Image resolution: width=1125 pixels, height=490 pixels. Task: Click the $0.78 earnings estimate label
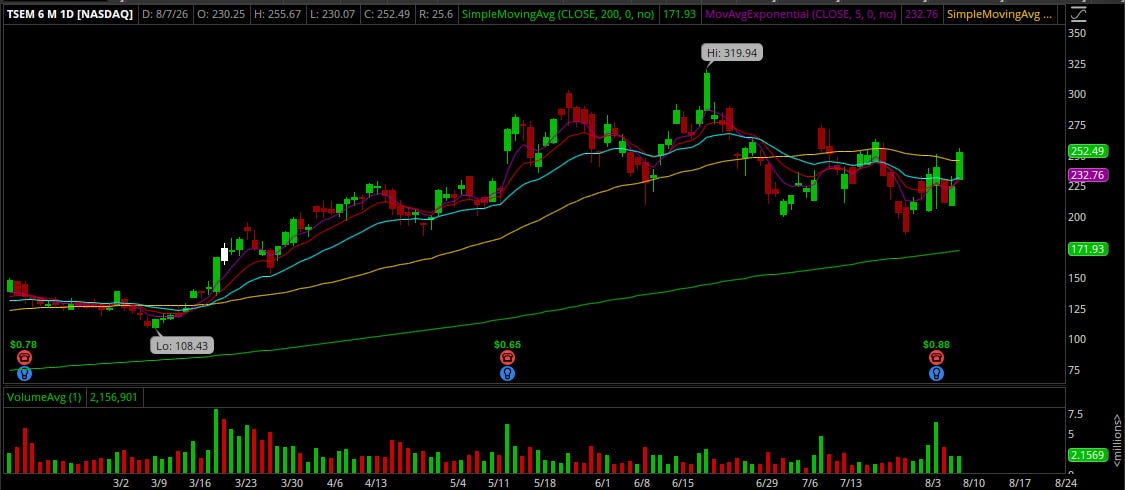pyautogui.click(x=24, y=344)
